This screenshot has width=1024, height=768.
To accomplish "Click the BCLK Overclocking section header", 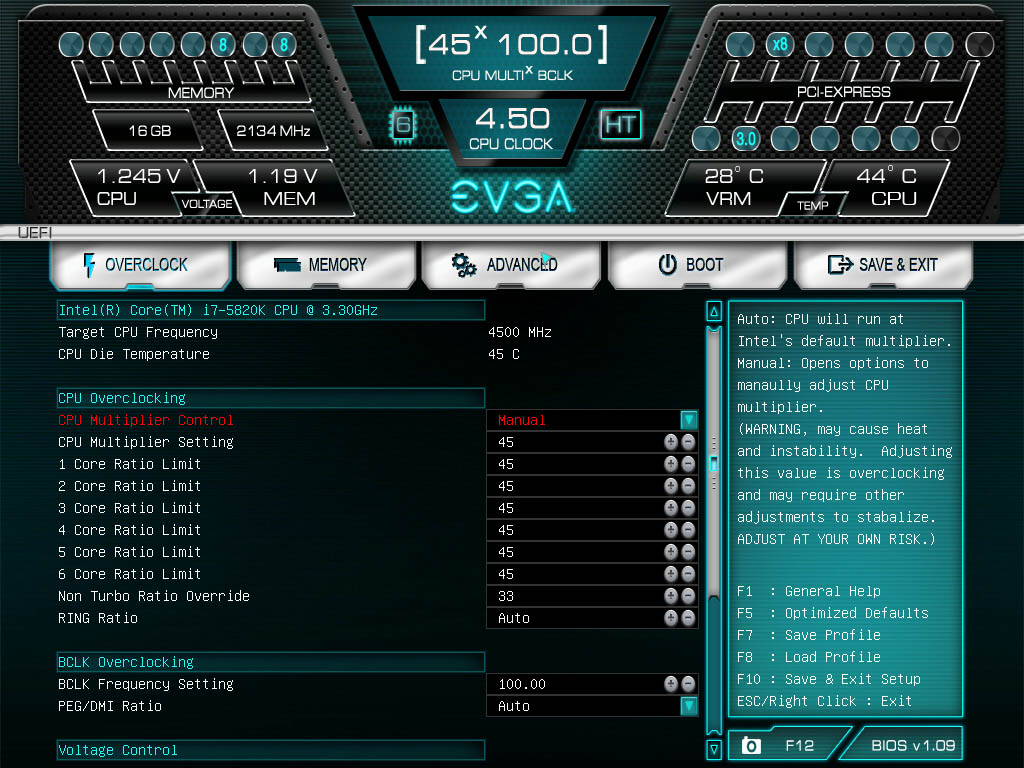I will (270, 662).
